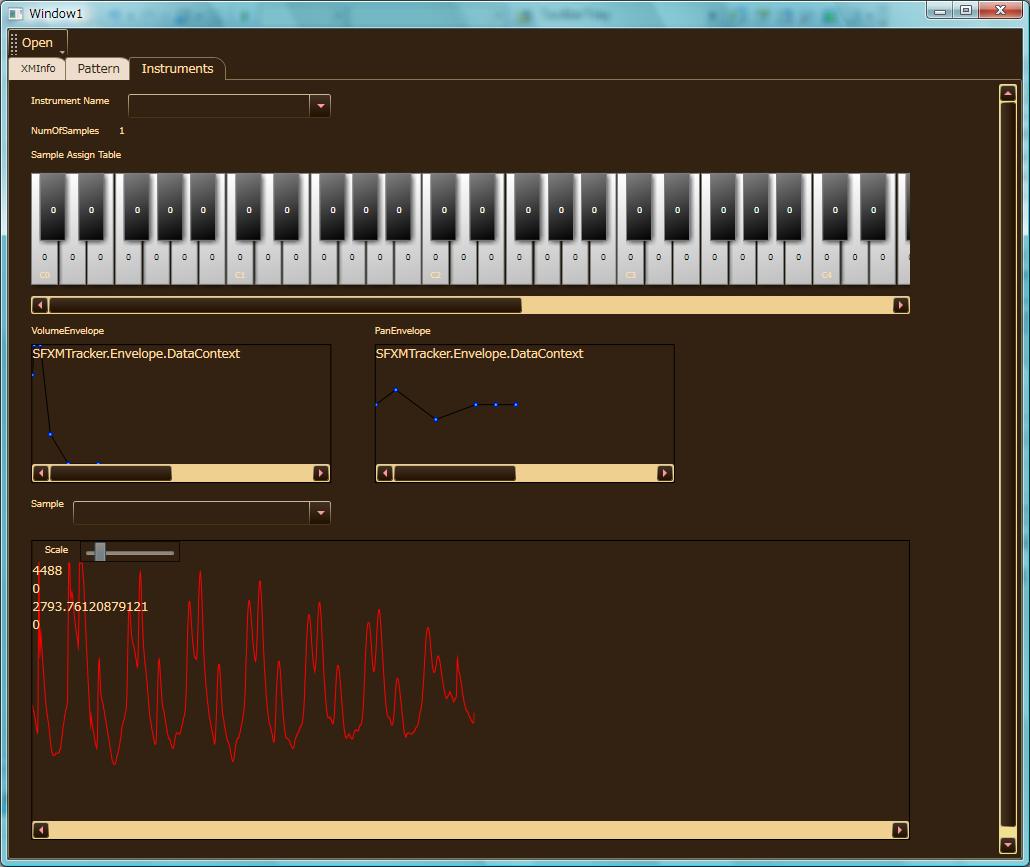
Task: Expand the Instrument Name dropdown arrow
Action: [320, 105]
